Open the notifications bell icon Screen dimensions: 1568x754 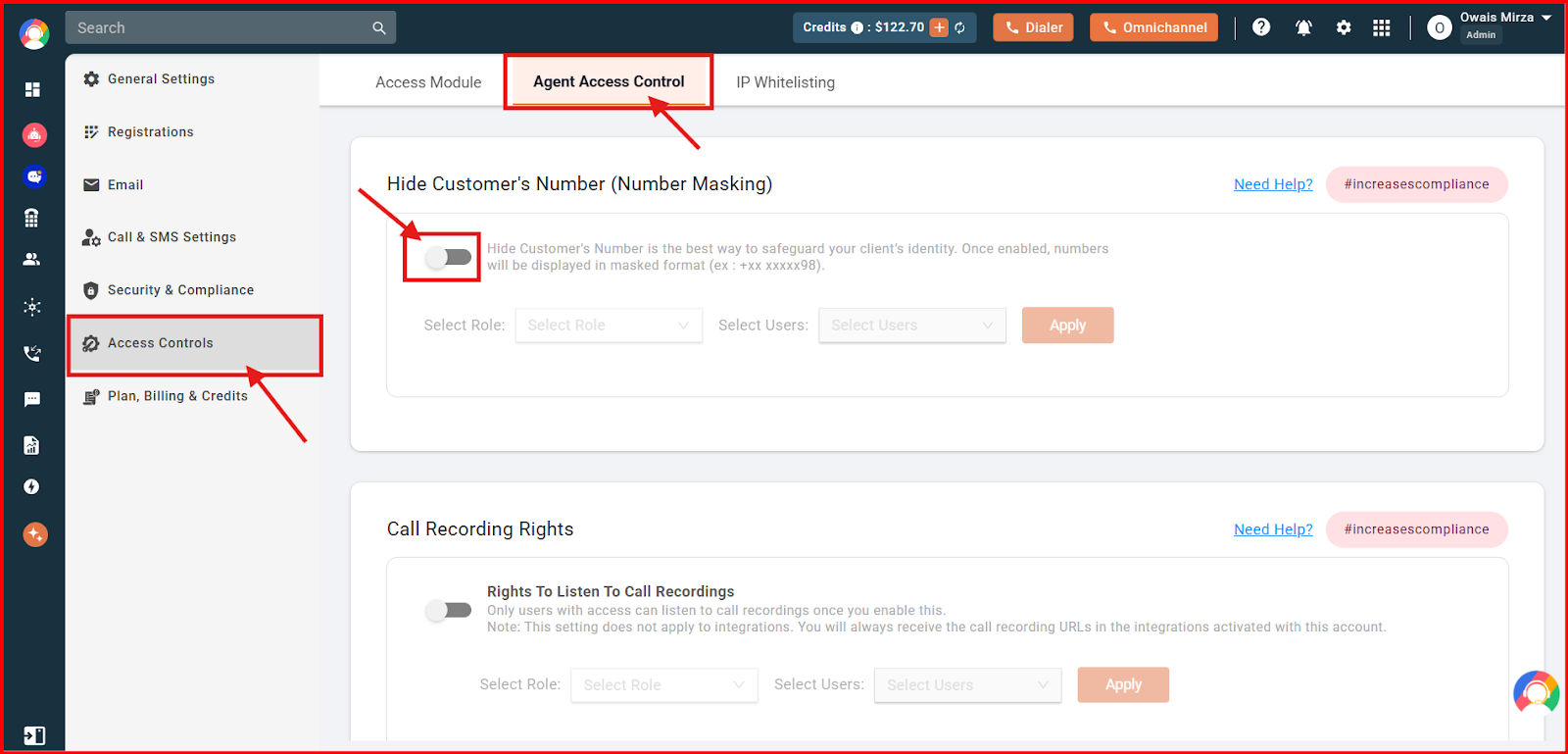click(1303, 27)
